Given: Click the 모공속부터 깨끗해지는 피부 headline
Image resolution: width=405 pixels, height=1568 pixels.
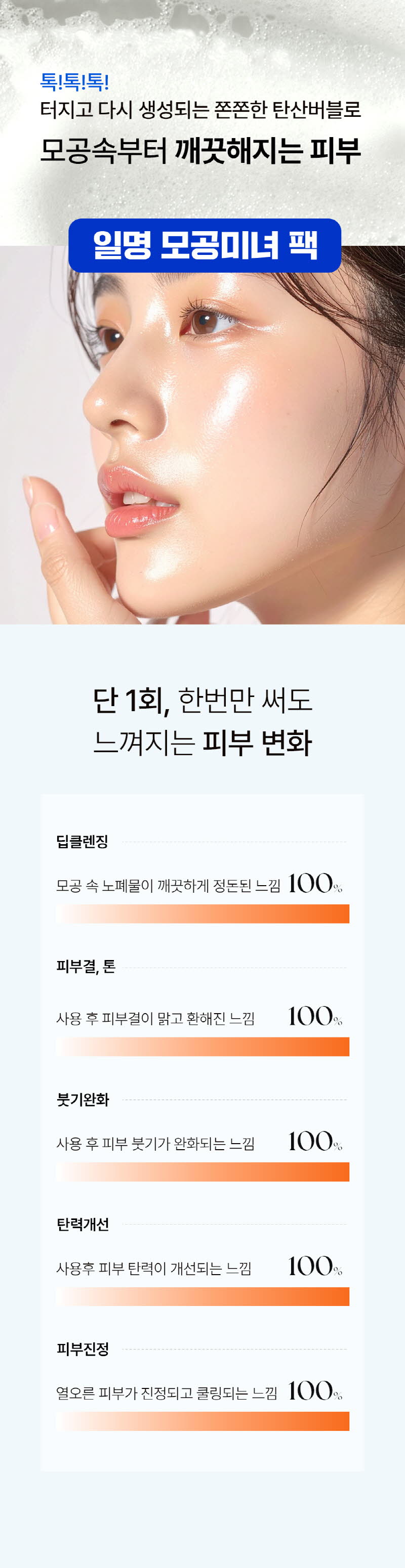Looking at the screenshot, I should click(200, 151).
